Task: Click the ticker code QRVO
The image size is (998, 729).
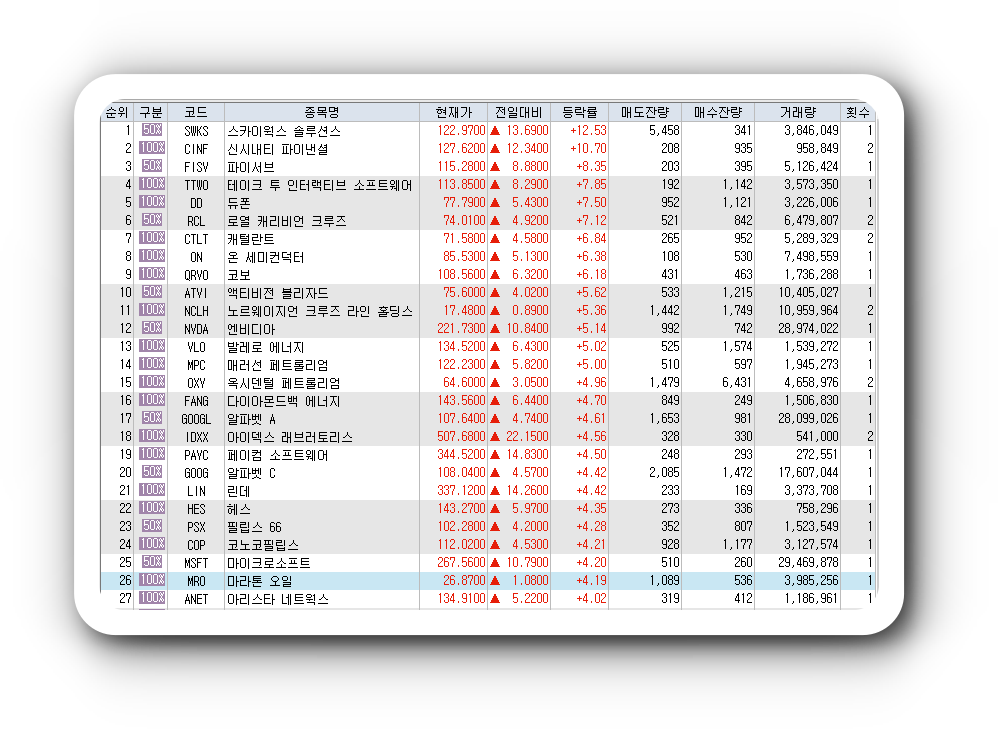Action: [x=196, y=275]
